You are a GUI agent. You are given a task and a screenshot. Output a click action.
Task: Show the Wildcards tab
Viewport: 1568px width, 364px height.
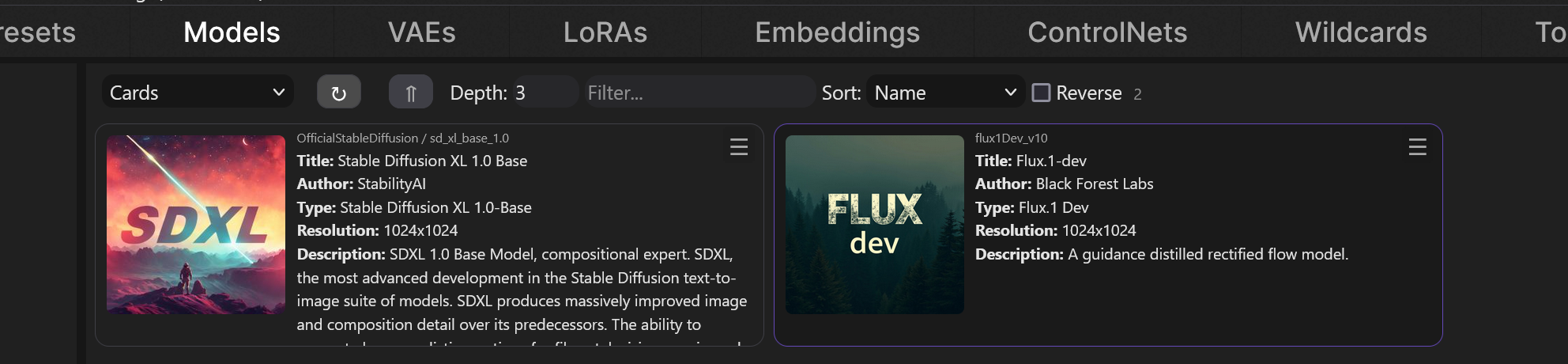1360,32
